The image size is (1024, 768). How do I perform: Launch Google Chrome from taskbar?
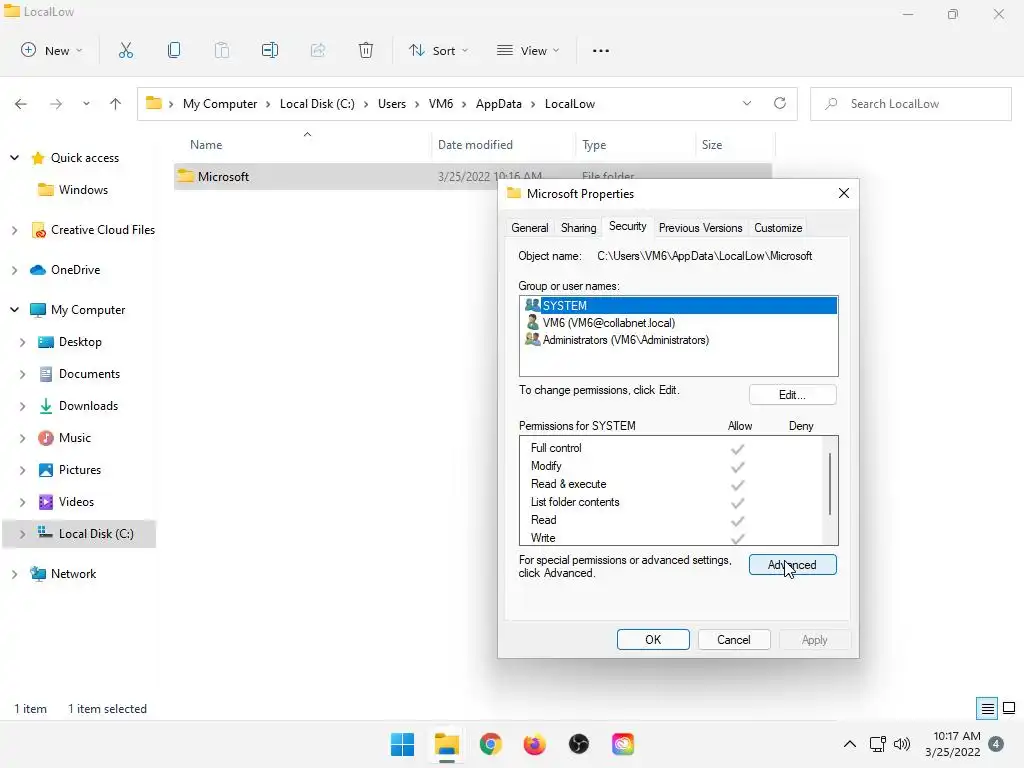click(490, 744)
